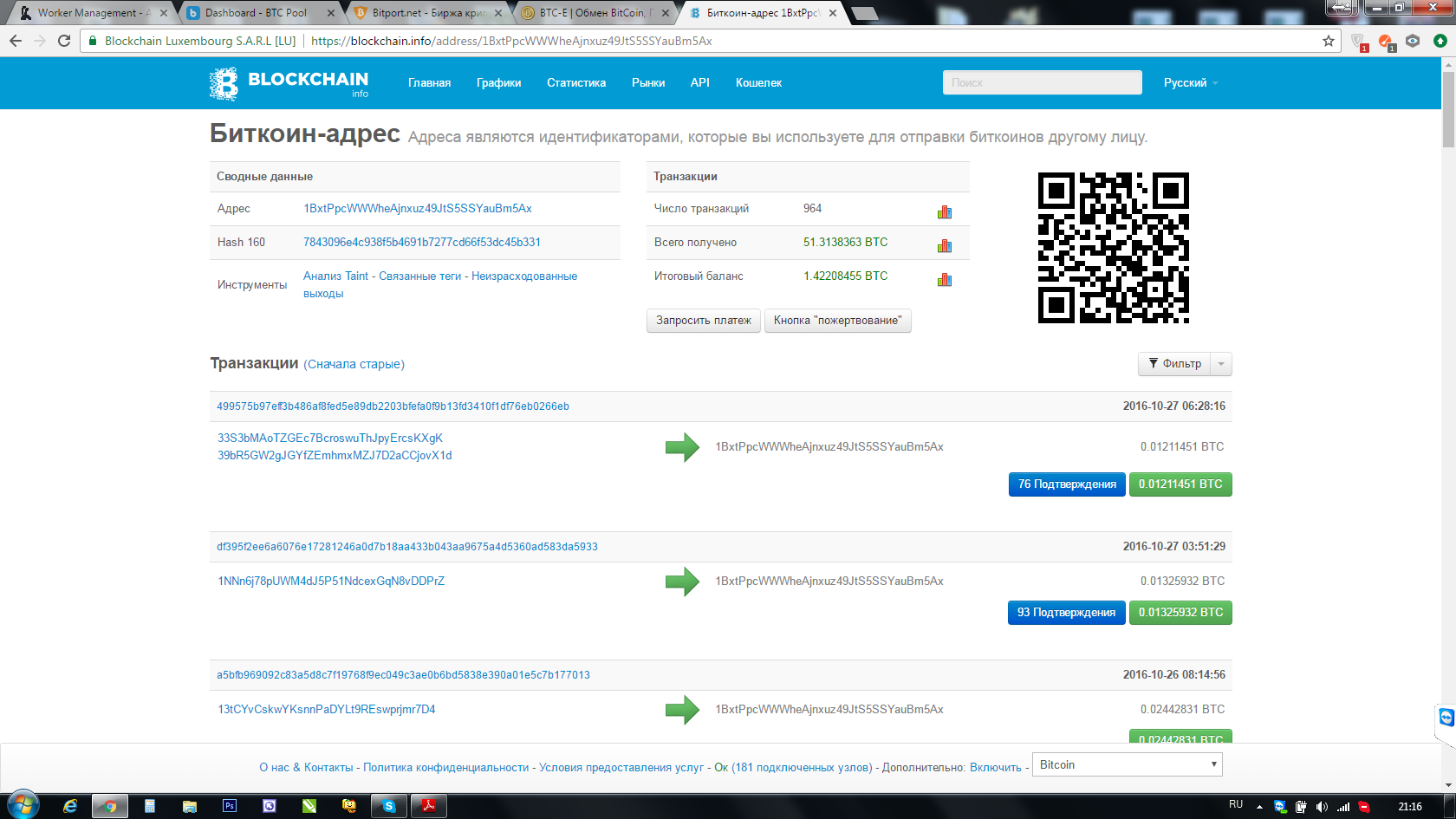This screenshot has height=819, width=1456.
Task: Open the green up-arrow extension icon
Action: coord(1440,41)
